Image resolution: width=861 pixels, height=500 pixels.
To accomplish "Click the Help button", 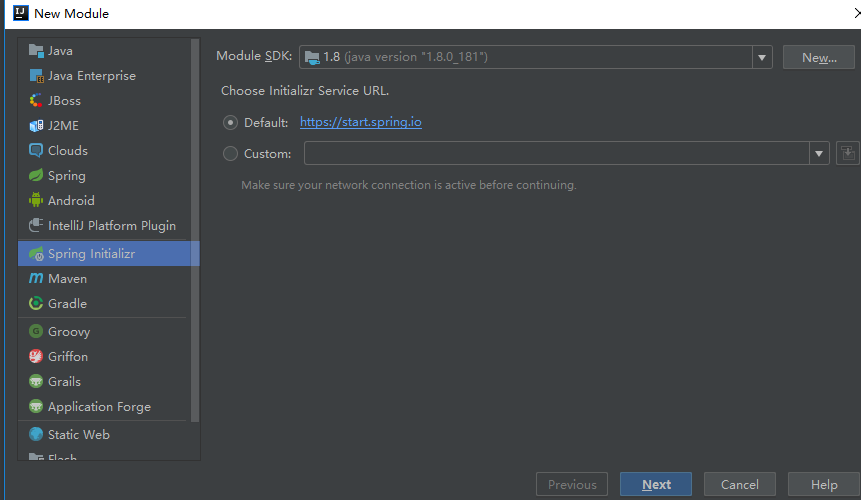I will pos(824,484).
